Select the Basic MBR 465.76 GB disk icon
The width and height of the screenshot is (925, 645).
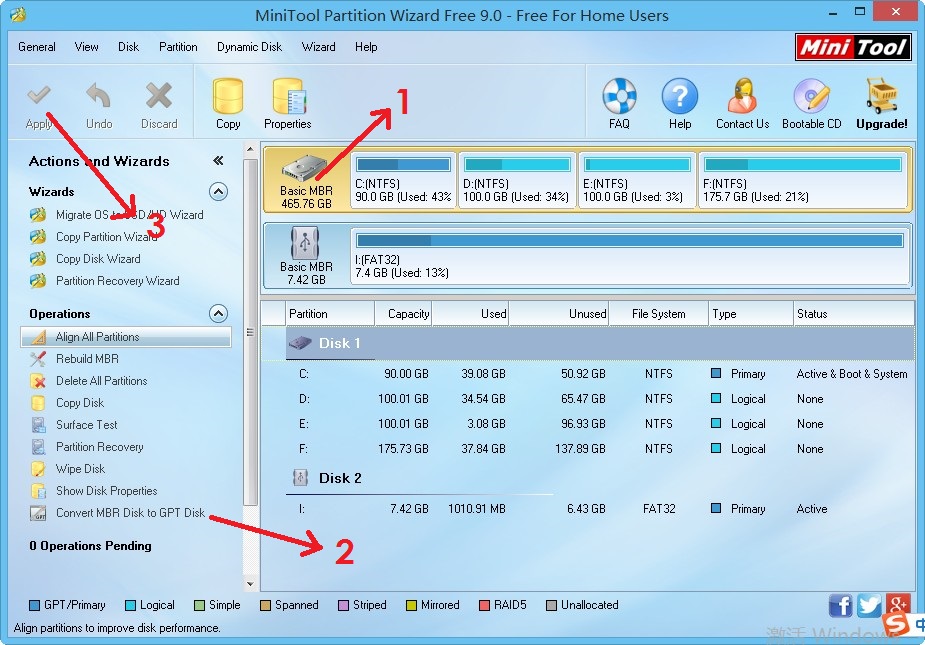click(304, 168)
